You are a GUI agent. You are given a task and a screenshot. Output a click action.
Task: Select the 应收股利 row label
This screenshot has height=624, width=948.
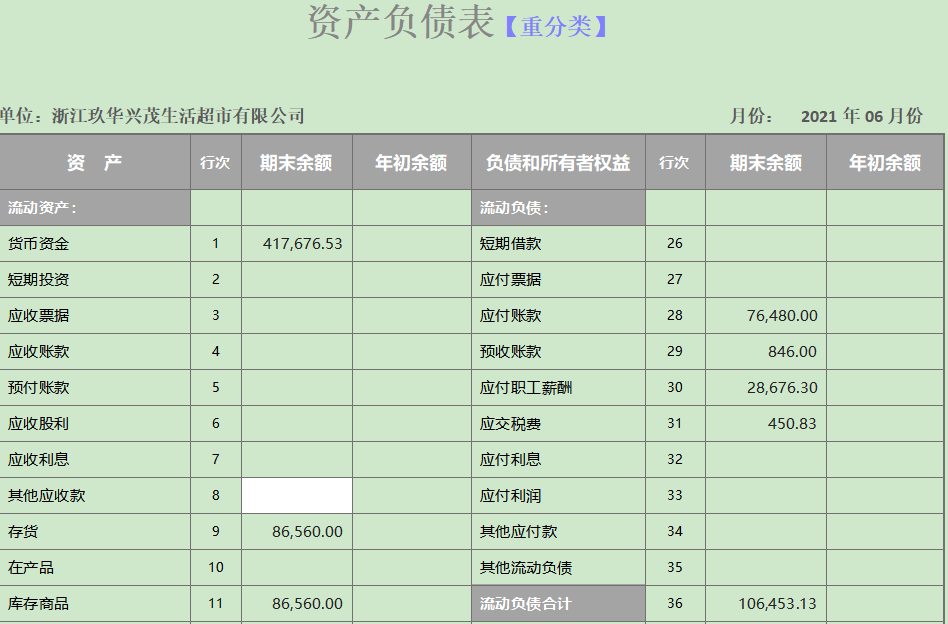tap(38, 423)
